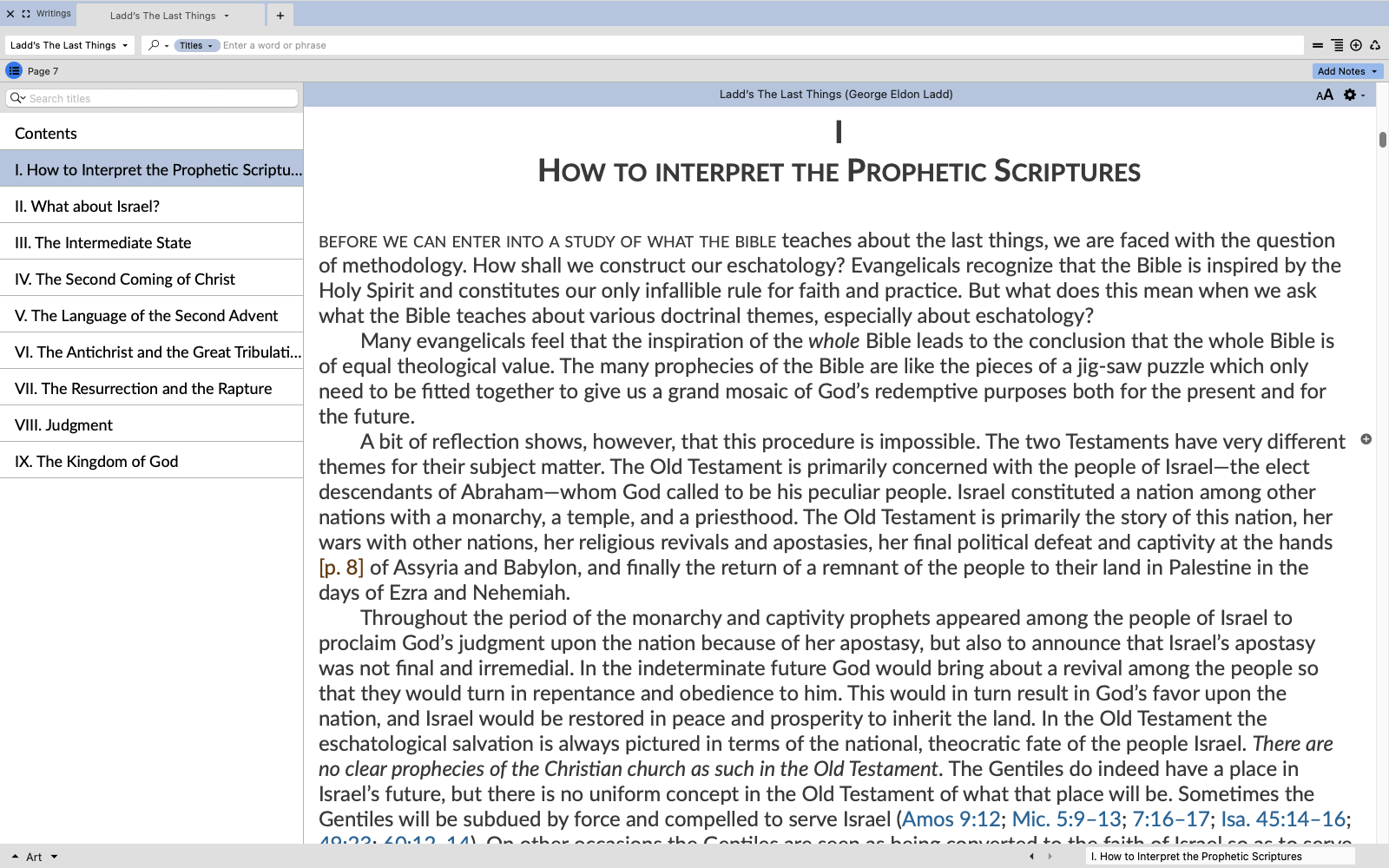Add a new tab with plus button

pyautogui.click(x=280, y=16)
